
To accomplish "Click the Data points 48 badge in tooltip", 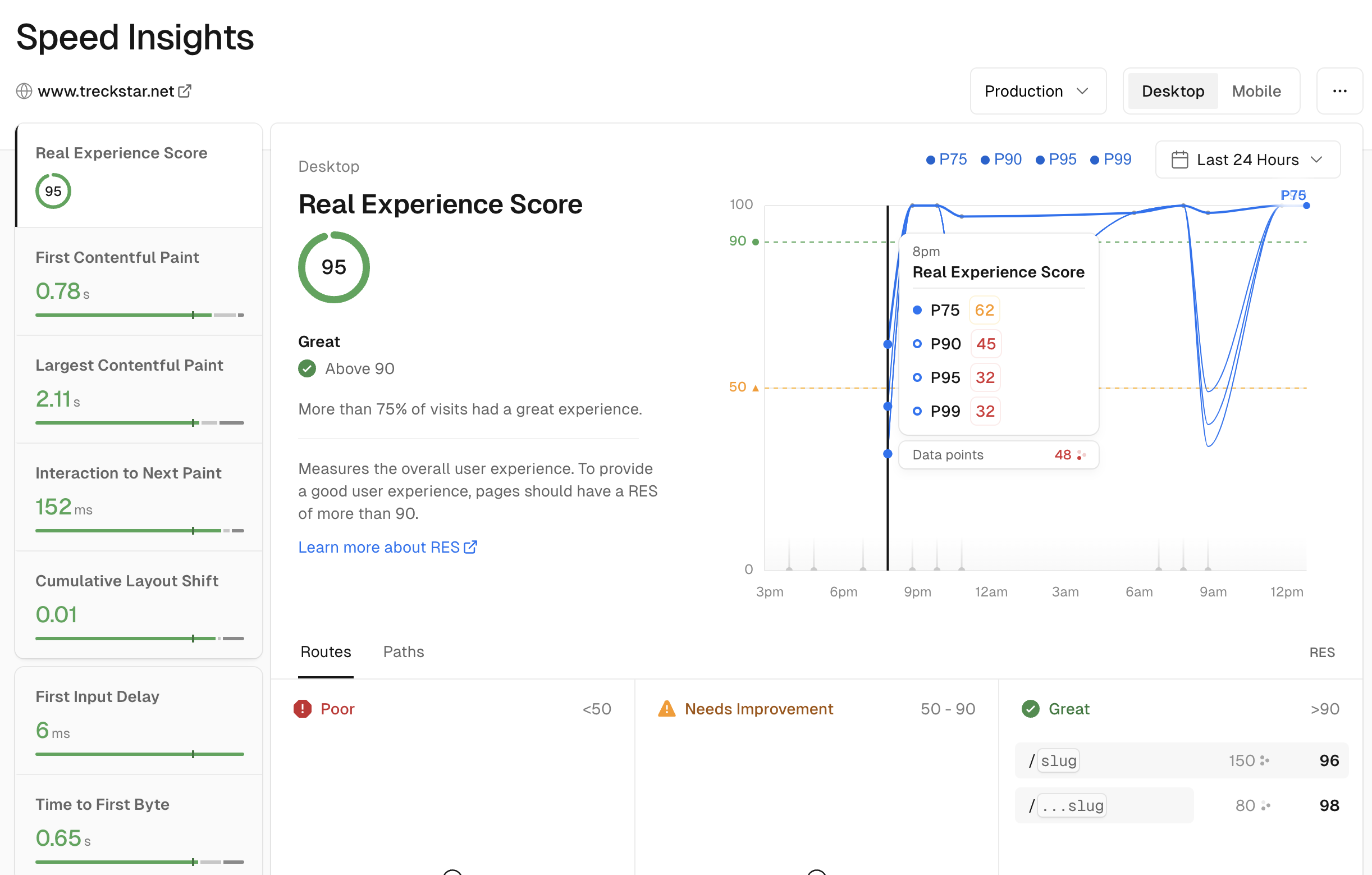I will 998,454.
